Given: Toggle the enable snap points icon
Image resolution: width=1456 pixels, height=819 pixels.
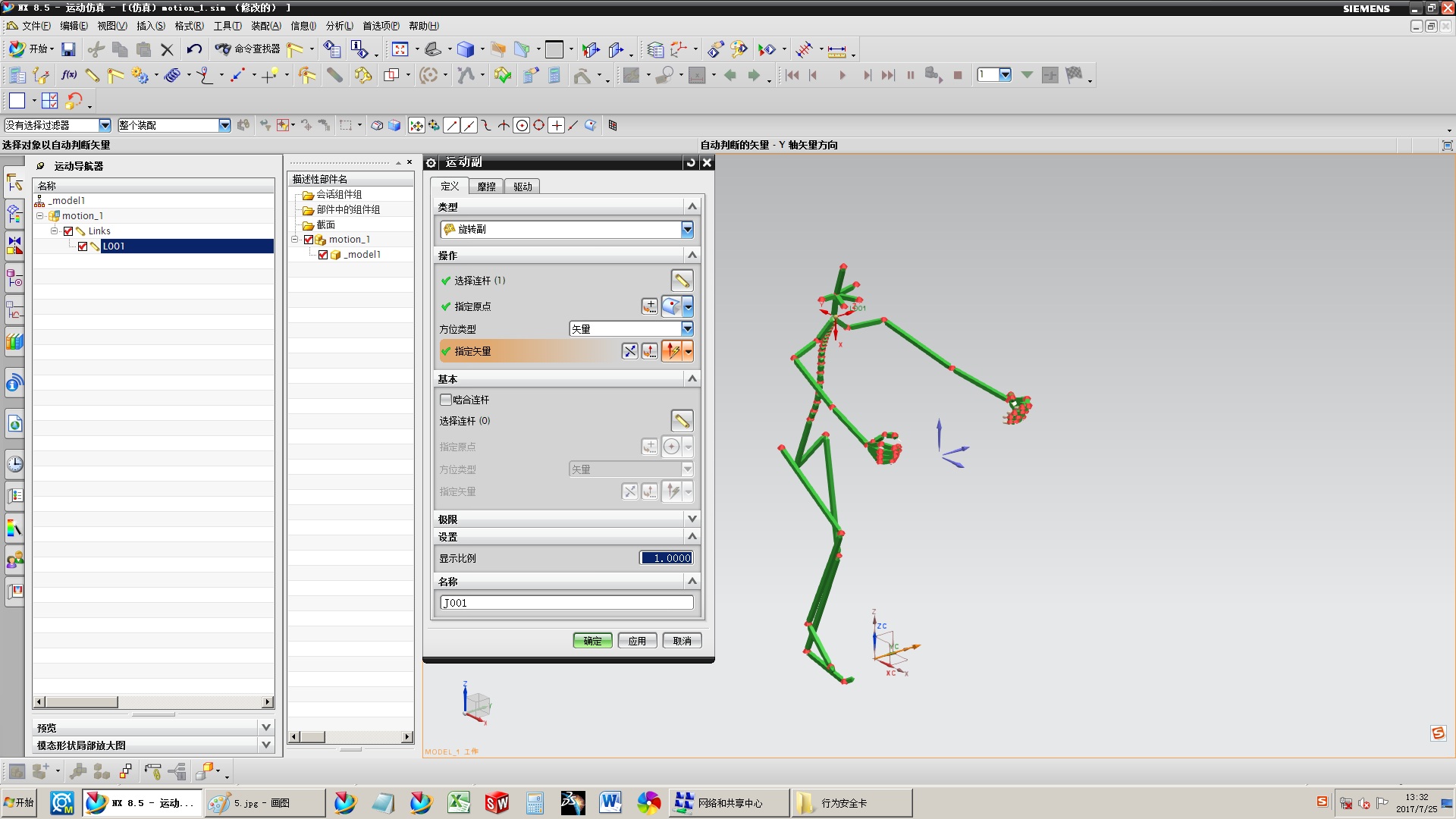Looking at the screenshot, I should pos(416,126).
